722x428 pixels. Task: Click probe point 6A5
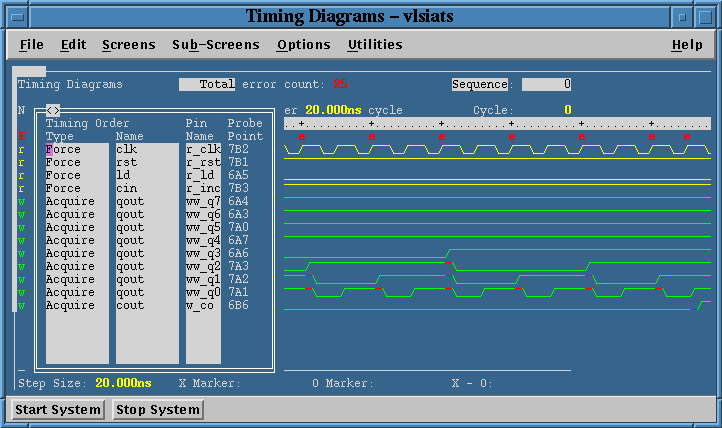click(x=238, y=175)
